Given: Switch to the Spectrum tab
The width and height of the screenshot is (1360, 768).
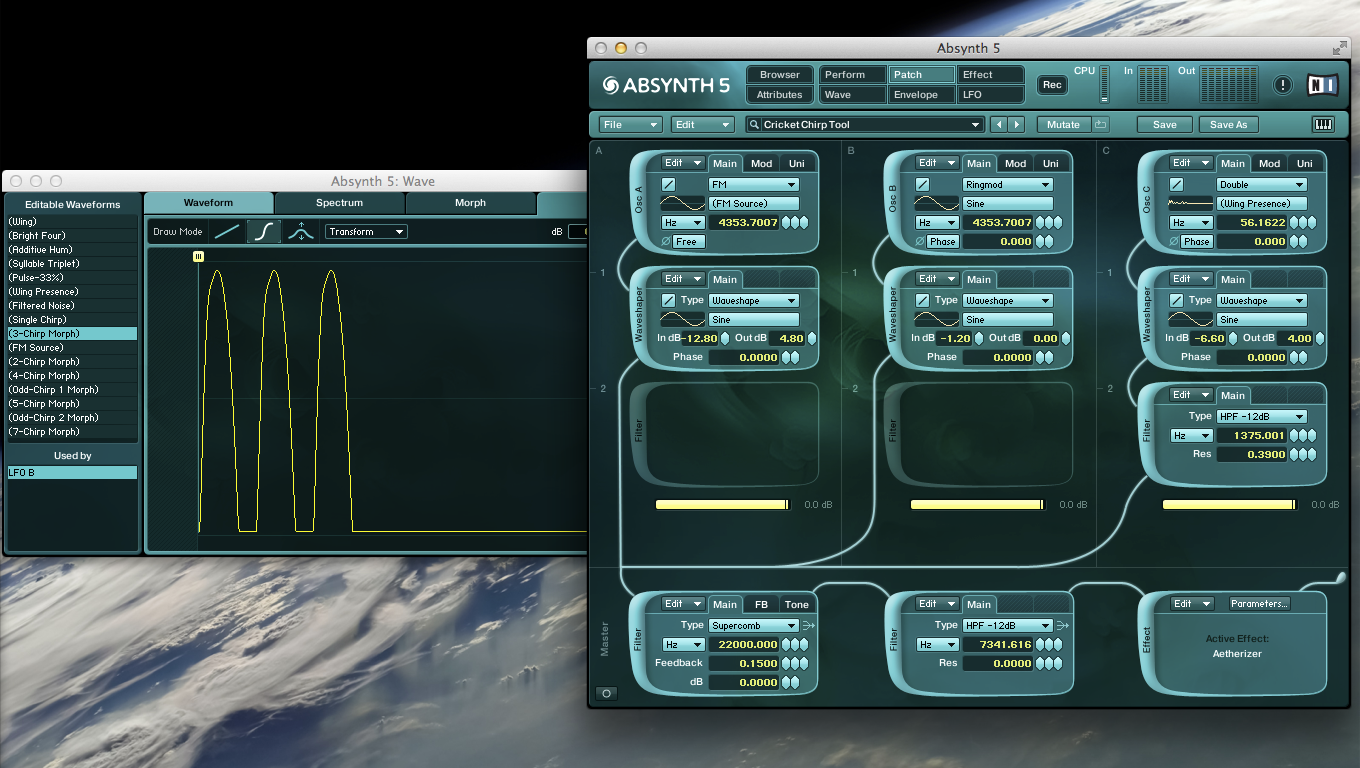Looking at the screenshot, I should (x=340, y=203).
